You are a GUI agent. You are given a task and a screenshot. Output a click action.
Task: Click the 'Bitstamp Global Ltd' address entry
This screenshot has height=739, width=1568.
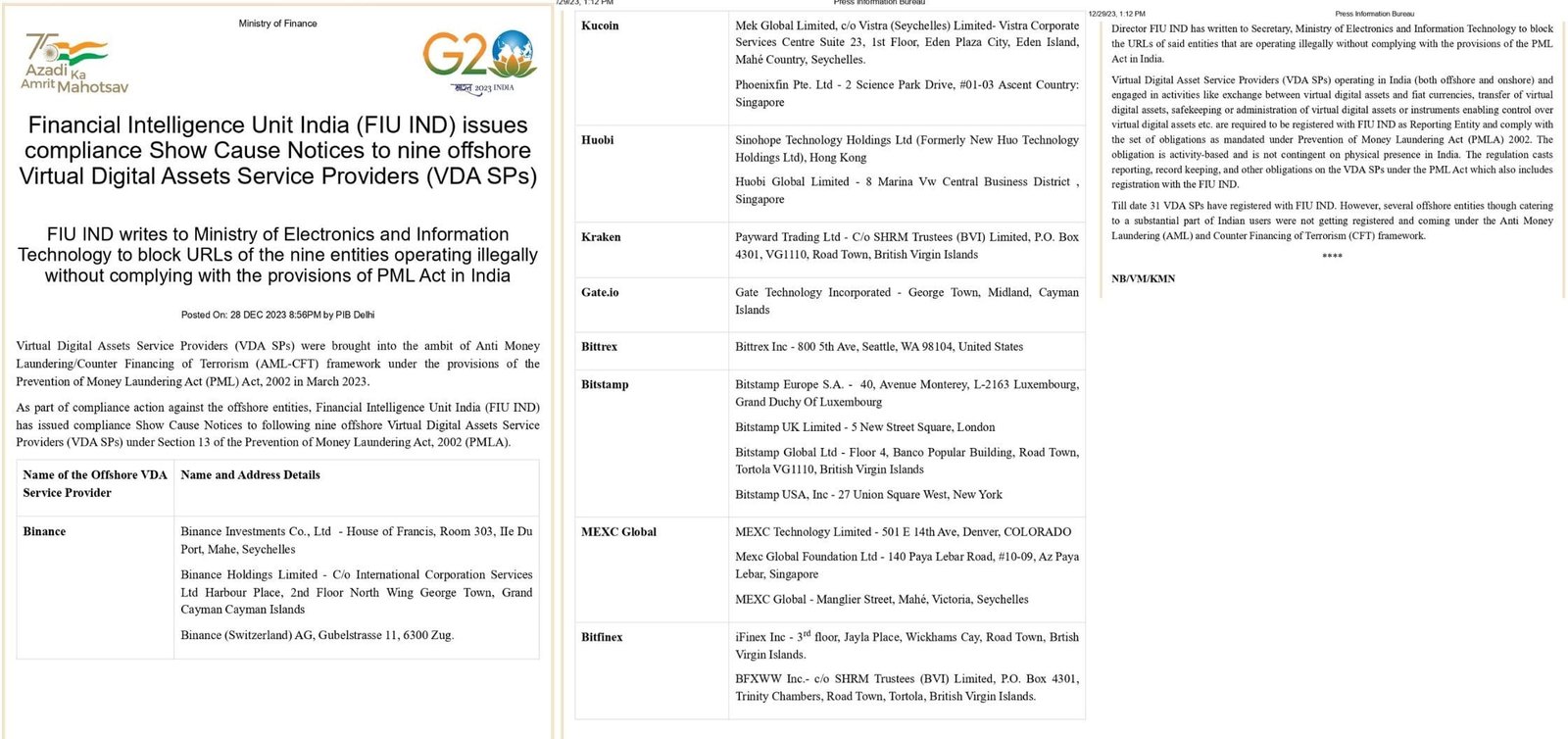tap(907, 461)
